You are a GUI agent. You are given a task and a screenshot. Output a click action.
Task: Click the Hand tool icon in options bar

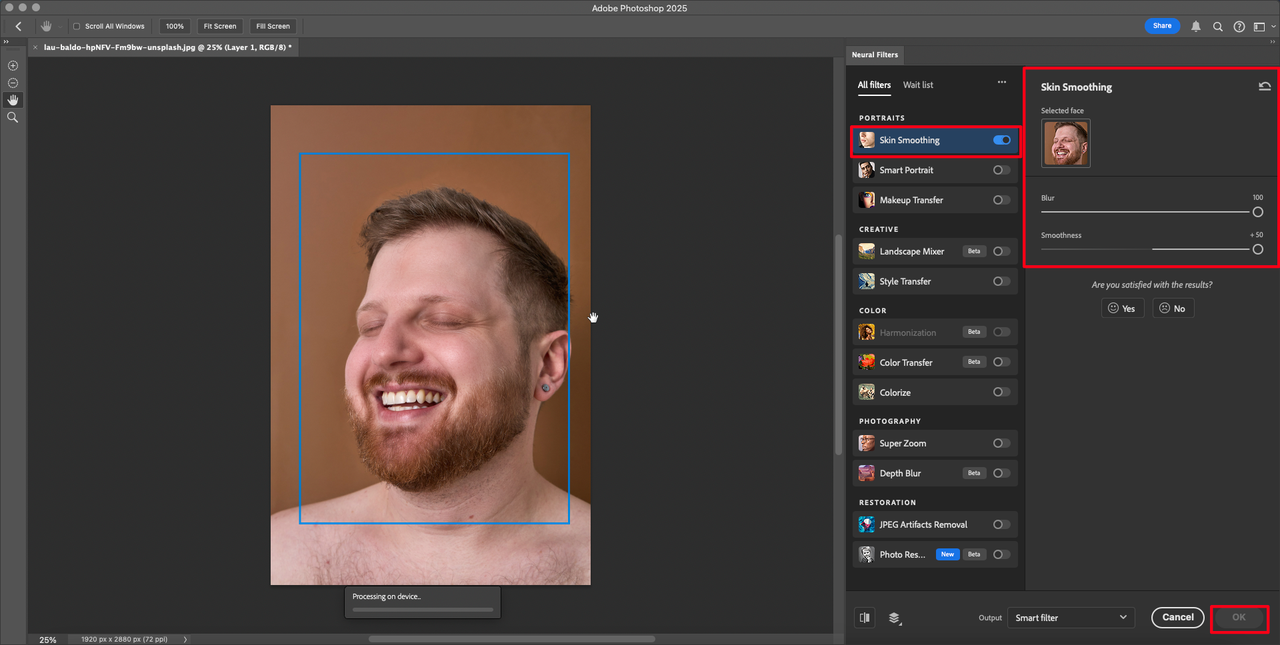(x=47, y=26)
